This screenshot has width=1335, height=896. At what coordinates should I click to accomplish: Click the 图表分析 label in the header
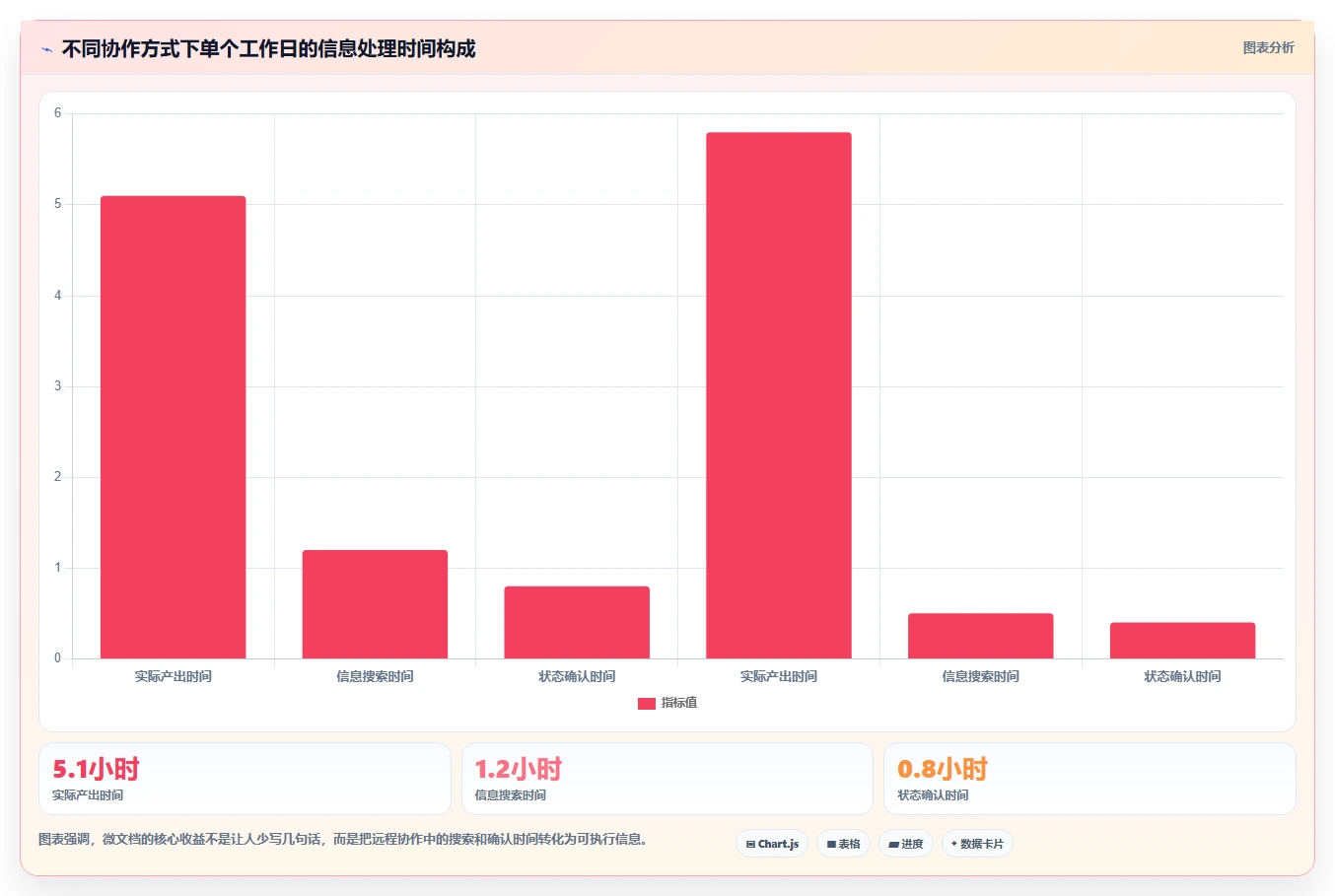(1268, 47)
